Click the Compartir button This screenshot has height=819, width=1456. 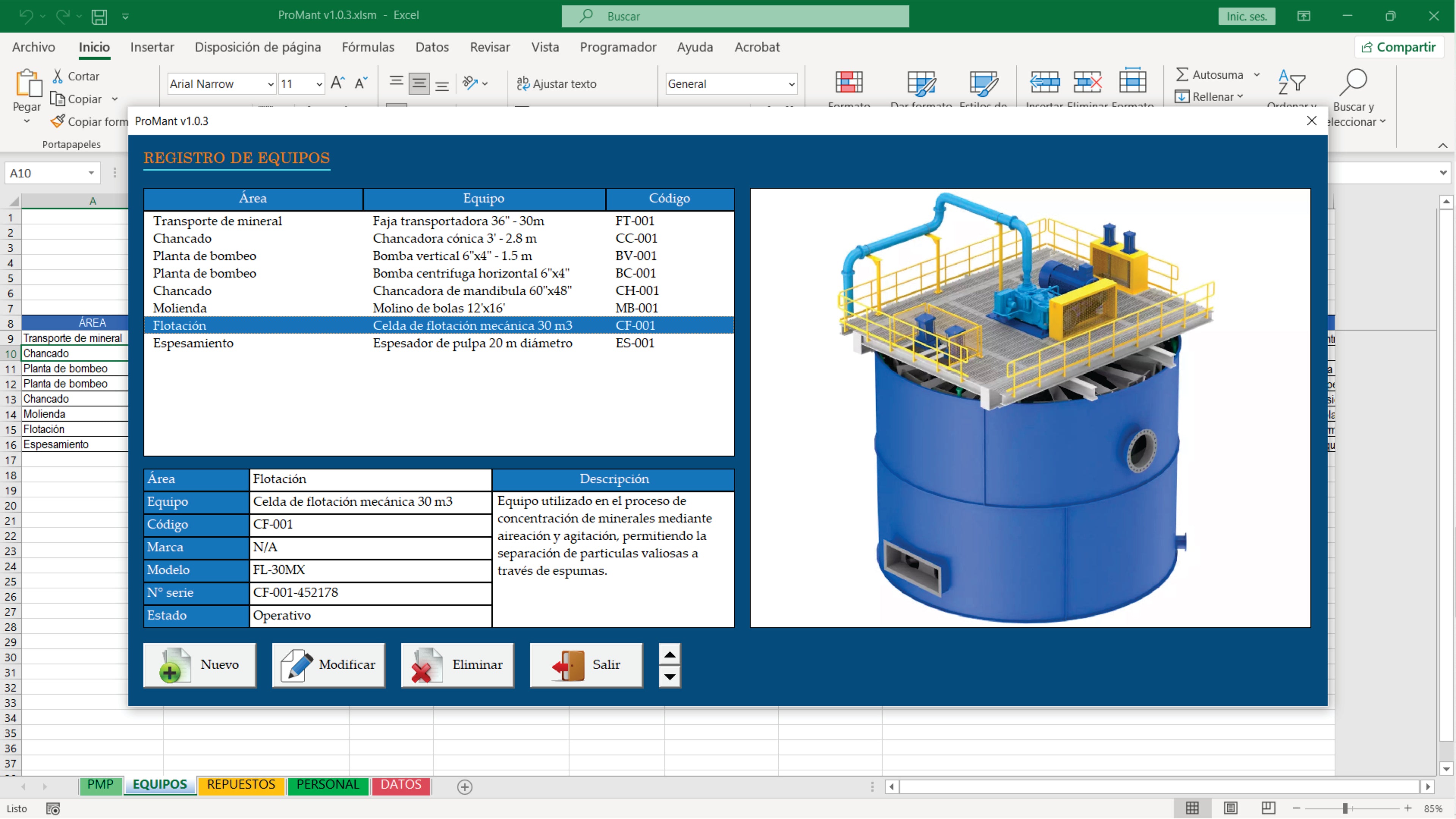(x=1399, y=47)
